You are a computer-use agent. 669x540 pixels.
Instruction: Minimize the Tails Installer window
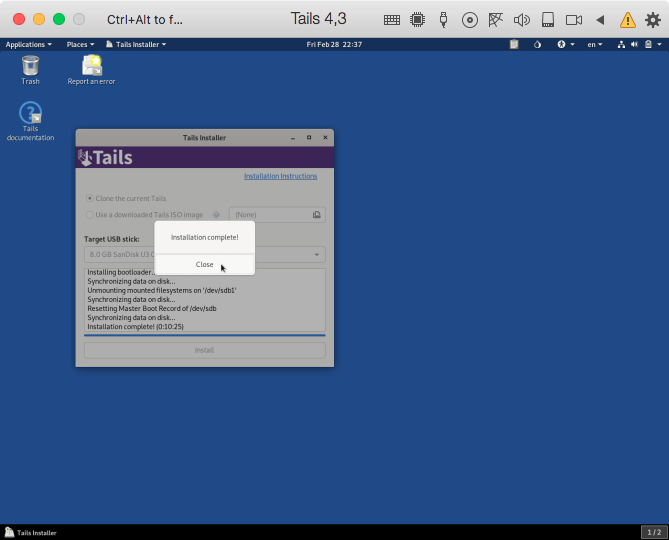[293, 138]
